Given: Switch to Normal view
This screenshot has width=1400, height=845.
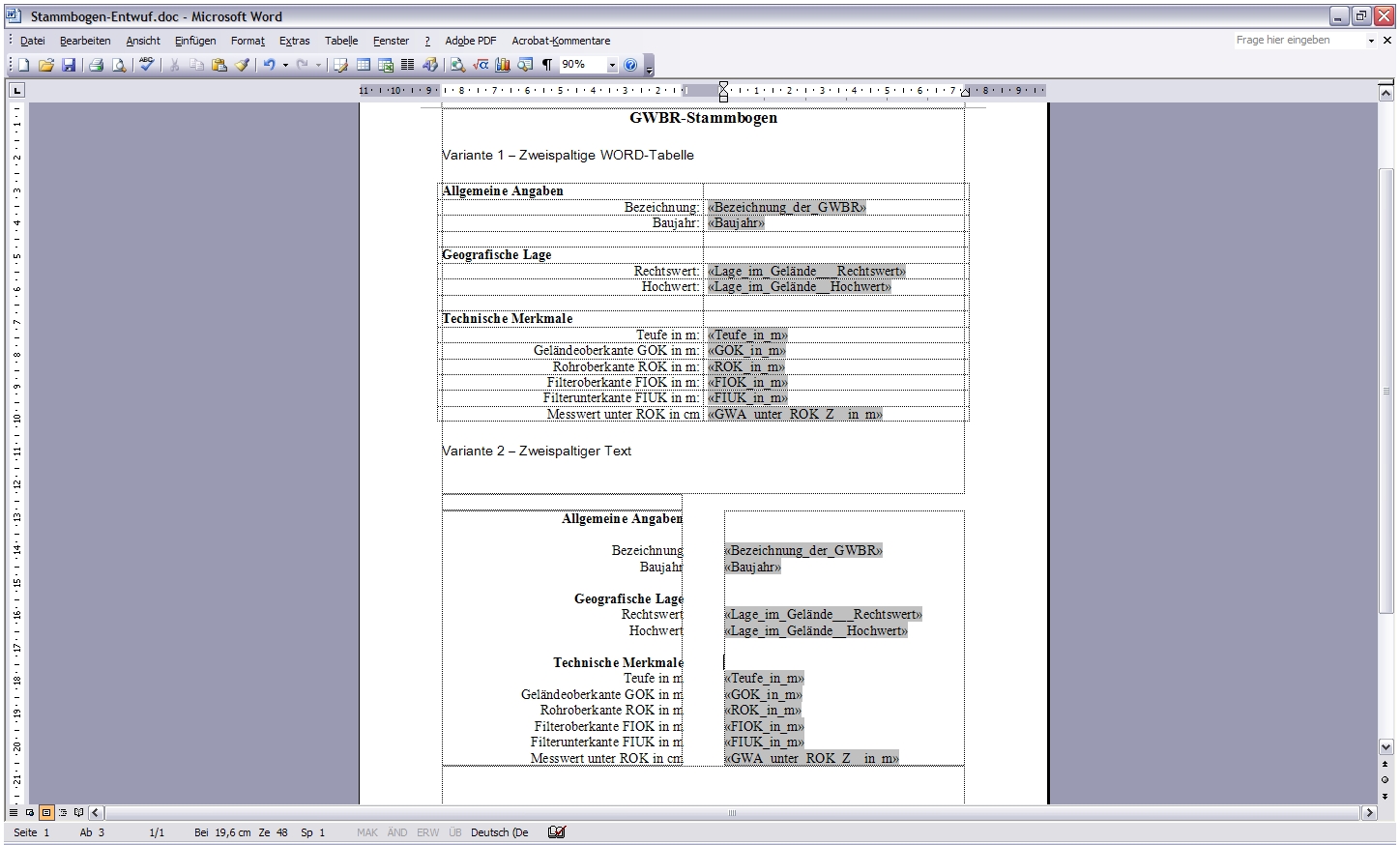Looking at the screenshot, I should (14, 813).
